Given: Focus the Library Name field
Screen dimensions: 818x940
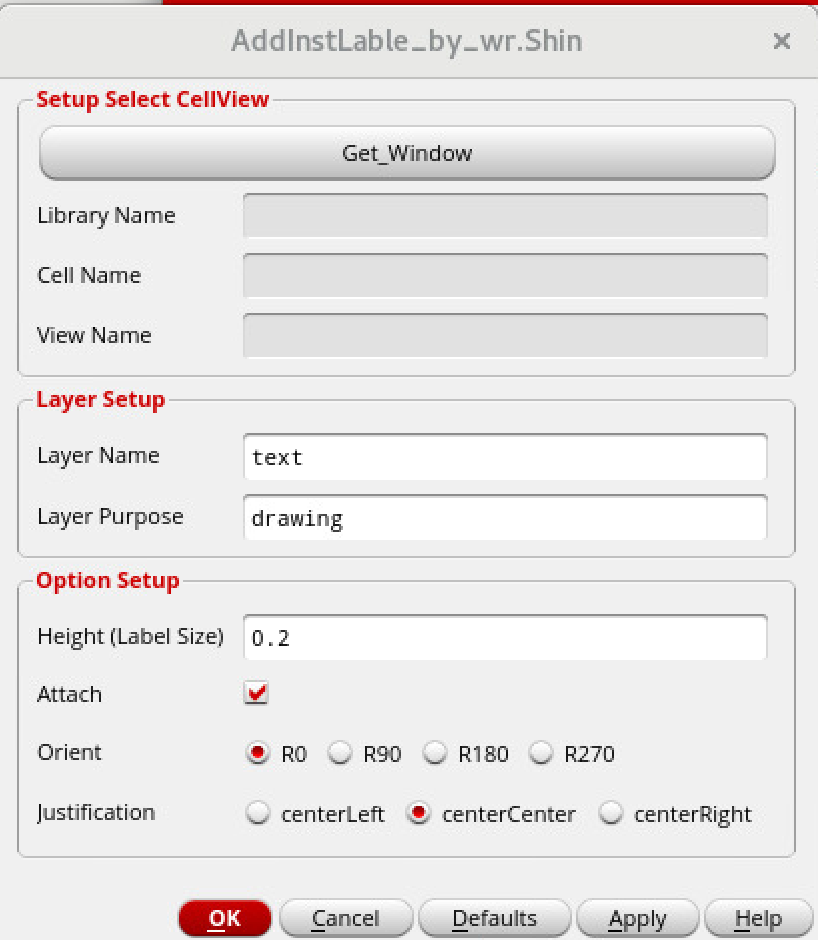Looking at the screenshot, I should 505,215.
